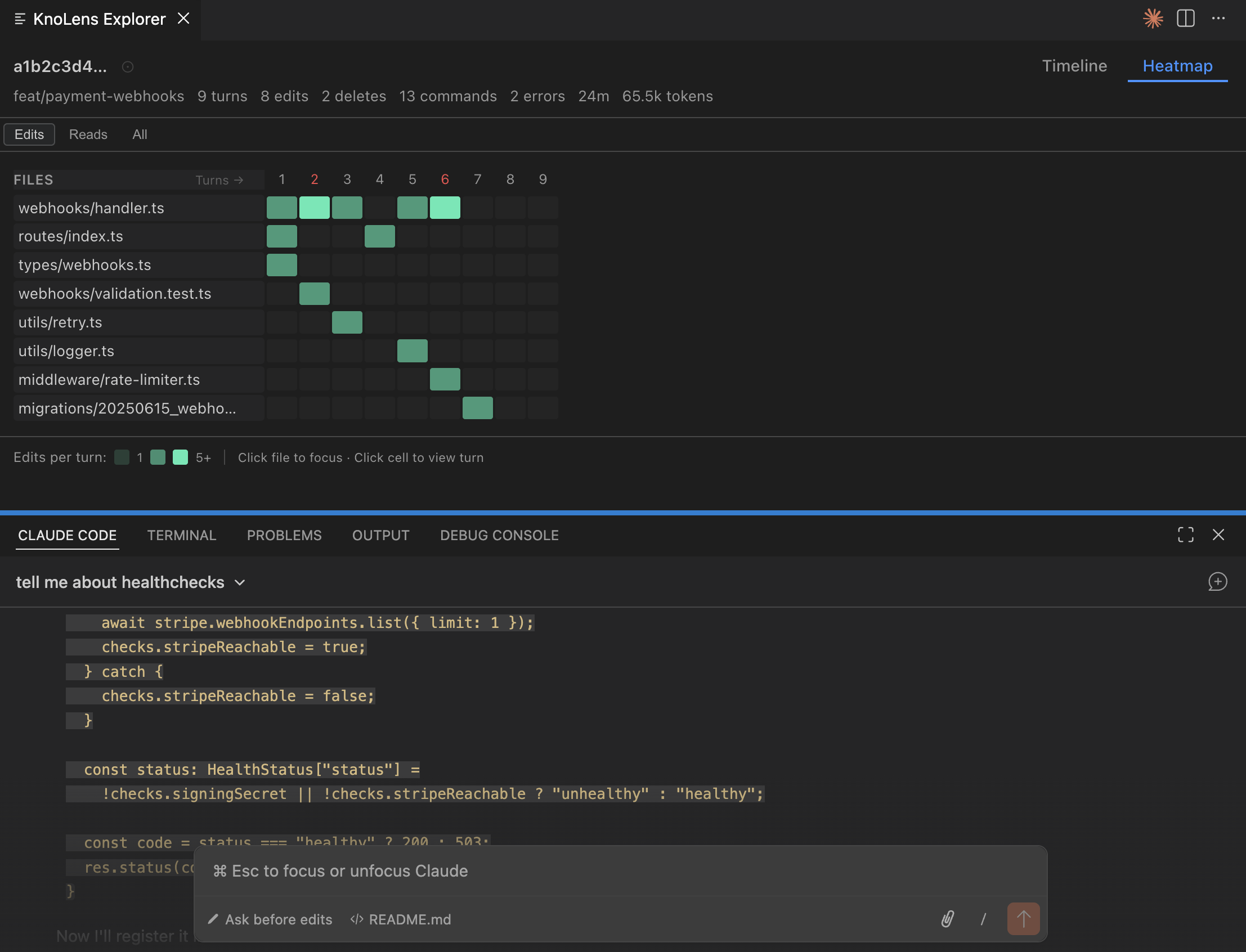Focus the webhooks/handler.ts file row
1246x952 pixels.
click(x=91, y=208)
